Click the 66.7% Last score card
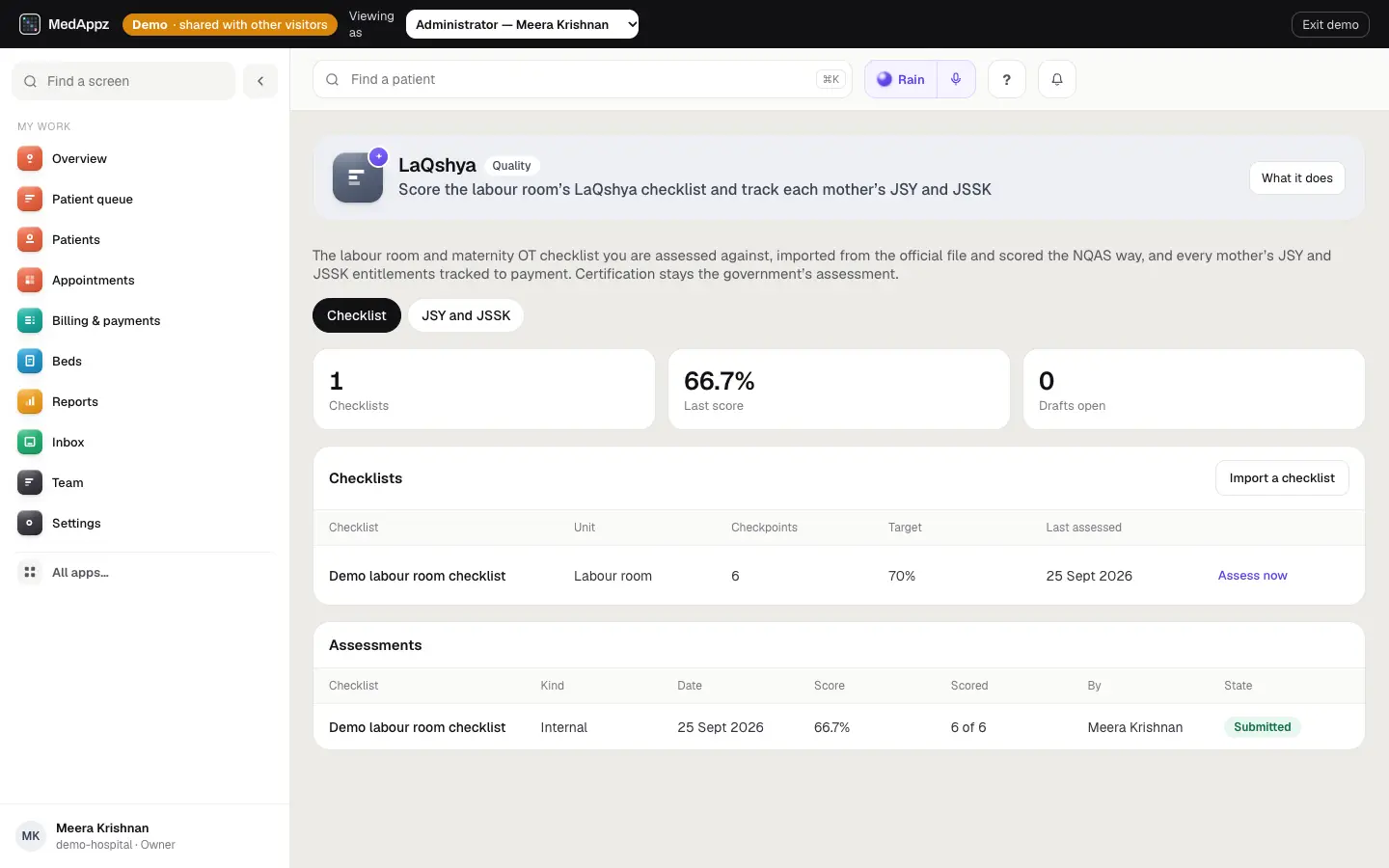The image size is (1389, 868). click(x=839, y=389)
